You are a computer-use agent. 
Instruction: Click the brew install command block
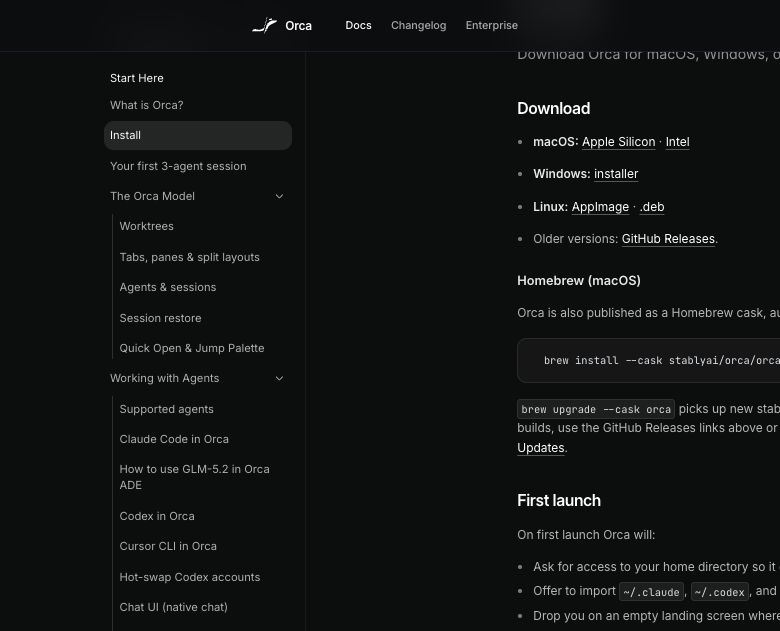(x=649, y=360)
